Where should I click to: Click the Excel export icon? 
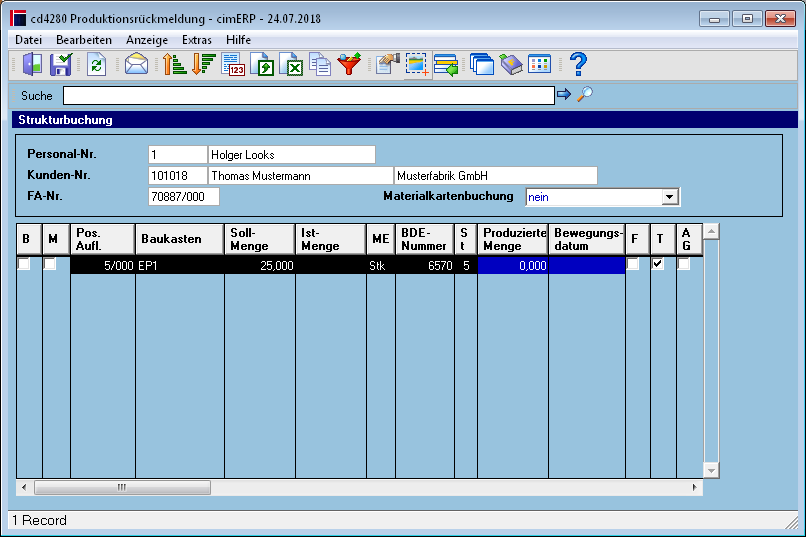pos(291,65)
